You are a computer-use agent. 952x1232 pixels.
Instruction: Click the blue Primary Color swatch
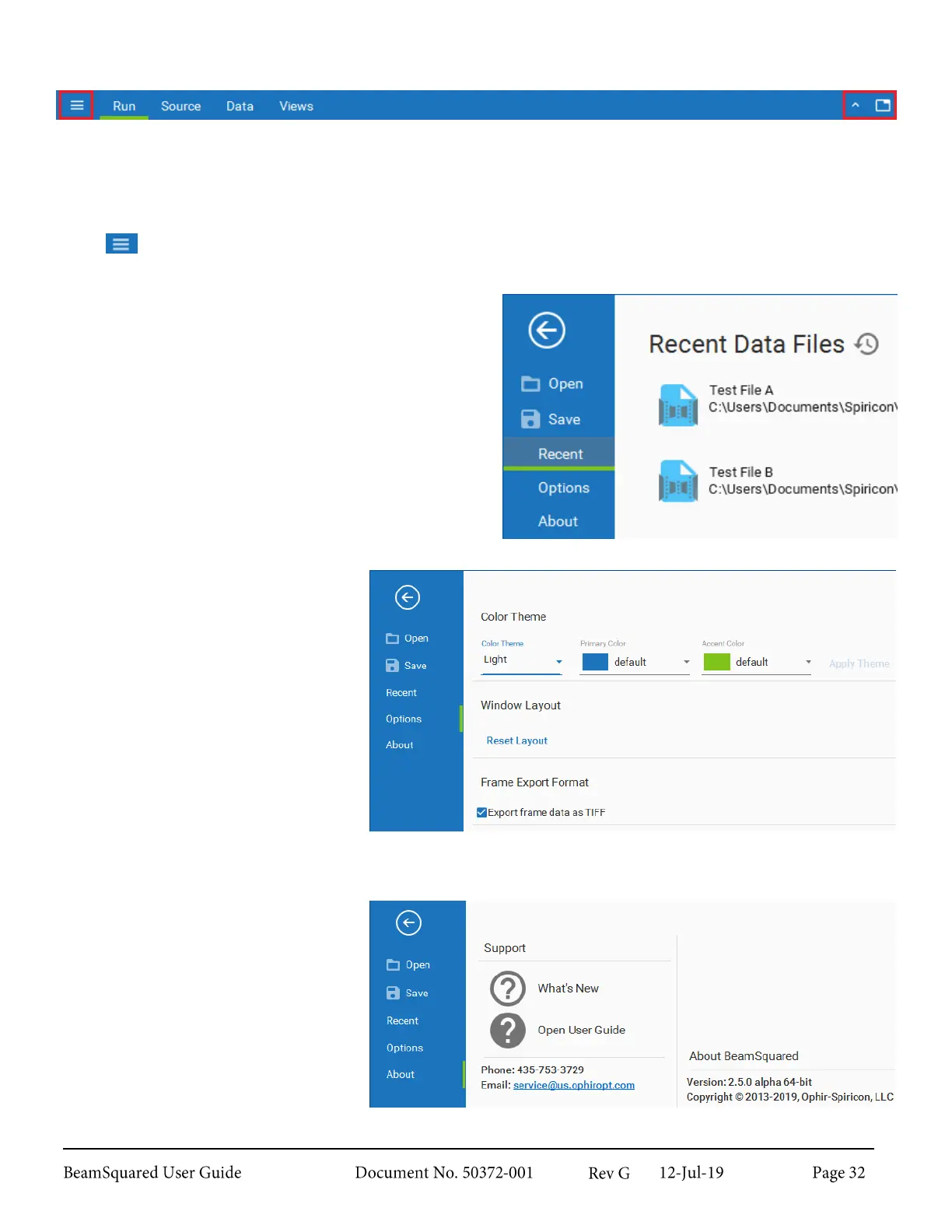pos(595,662)
